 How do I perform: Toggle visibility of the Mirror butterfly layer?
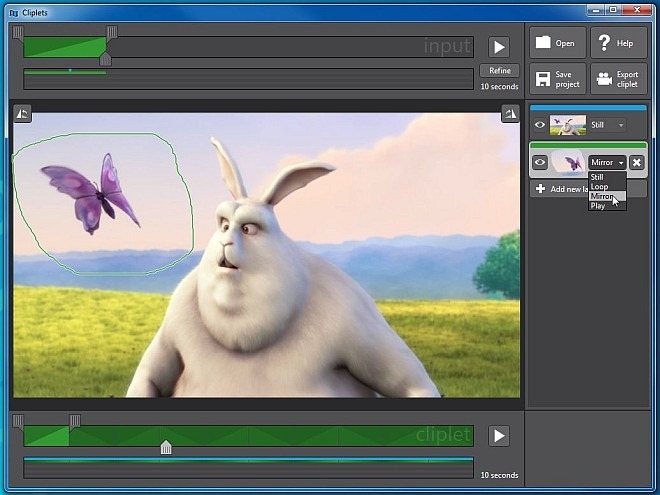tap(540, 162)
